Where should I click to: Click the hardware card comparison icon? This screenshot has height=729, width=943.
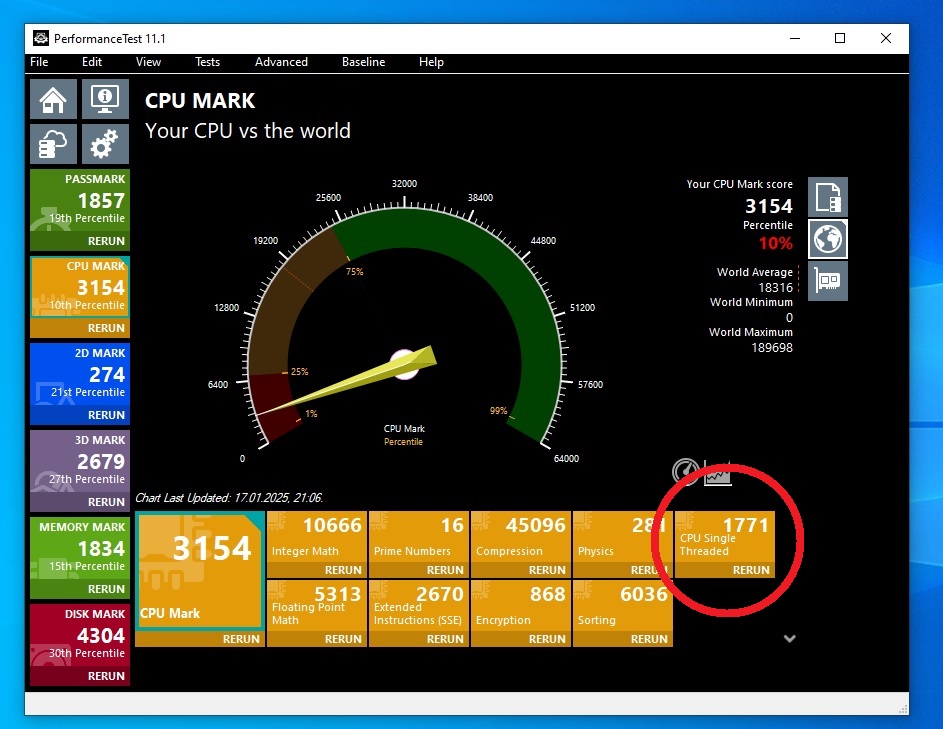pos(828,280)
